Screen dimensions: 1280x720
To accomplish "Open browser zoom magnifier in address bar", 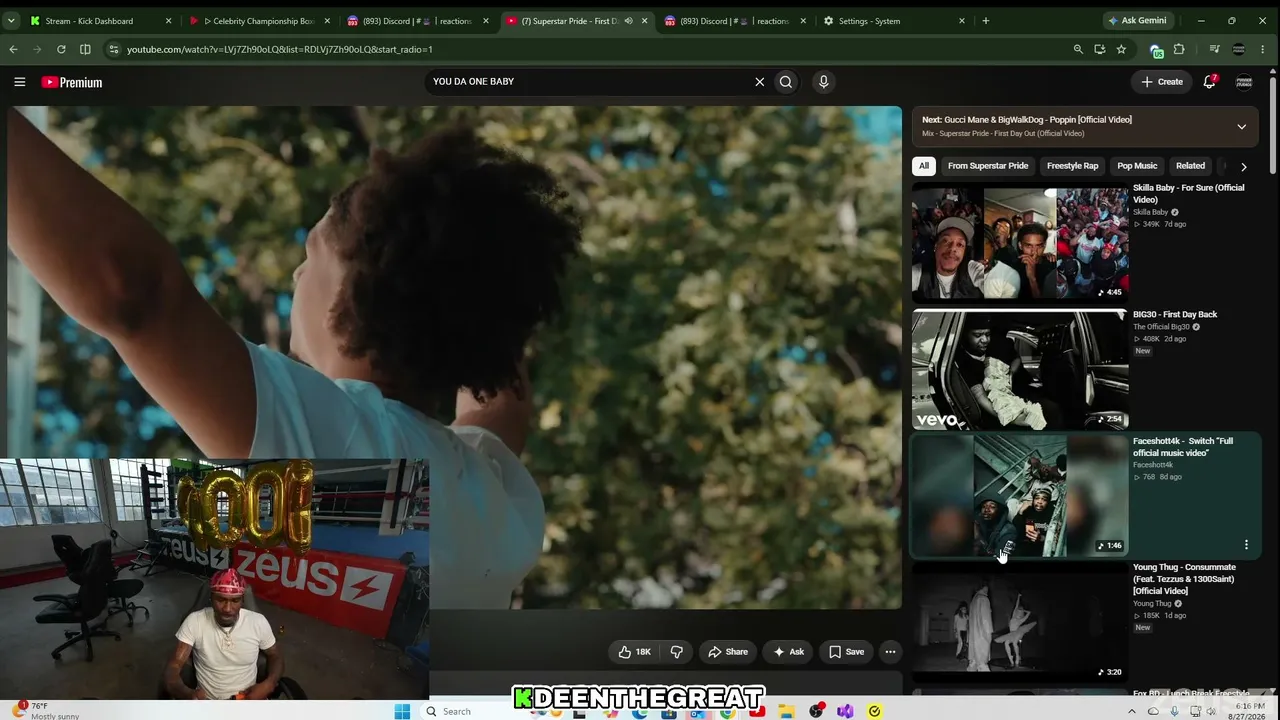I will point(1078,49).
